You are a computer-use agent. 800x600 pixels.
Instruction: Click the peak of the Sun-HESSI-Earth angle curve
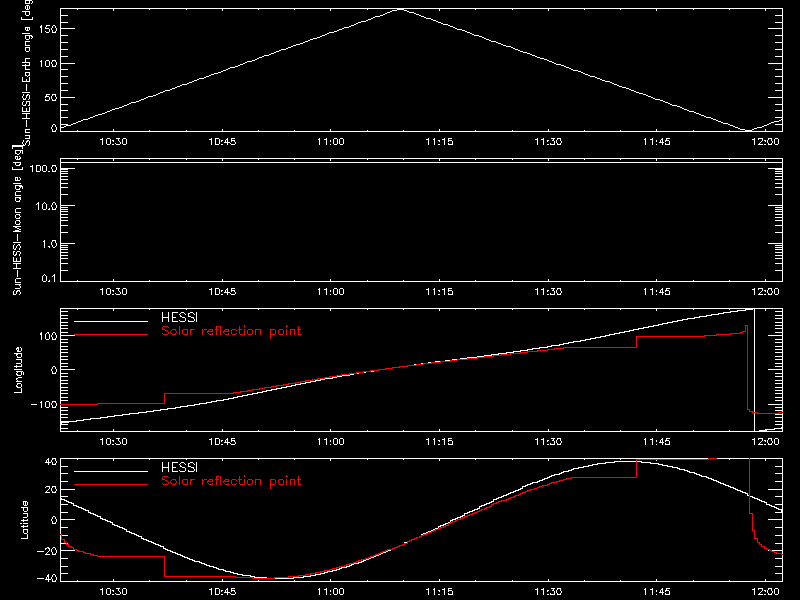coord(400,9)
